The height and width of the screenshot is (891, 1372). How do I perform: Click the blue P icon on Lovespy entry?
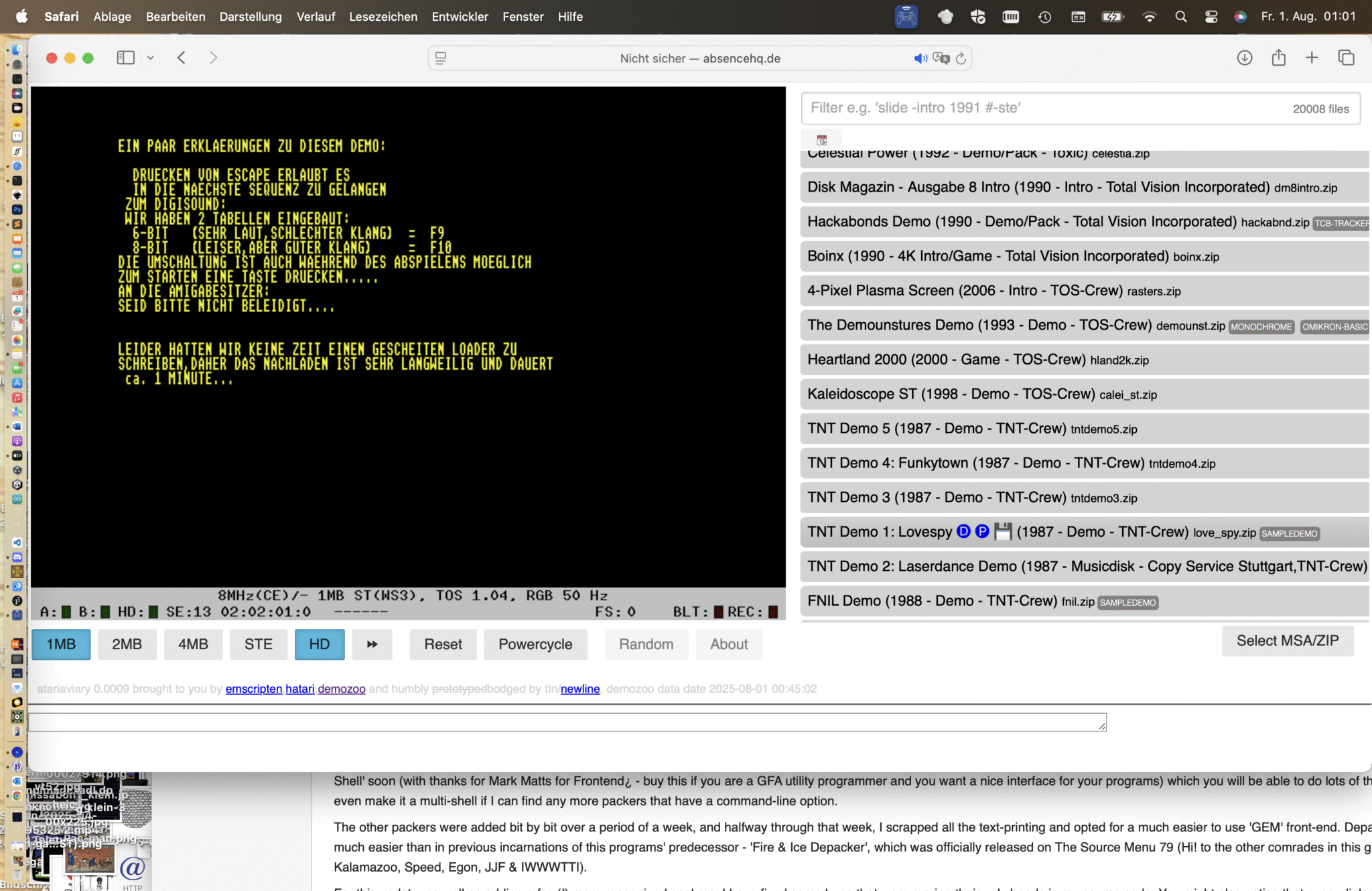coord(982,531)
